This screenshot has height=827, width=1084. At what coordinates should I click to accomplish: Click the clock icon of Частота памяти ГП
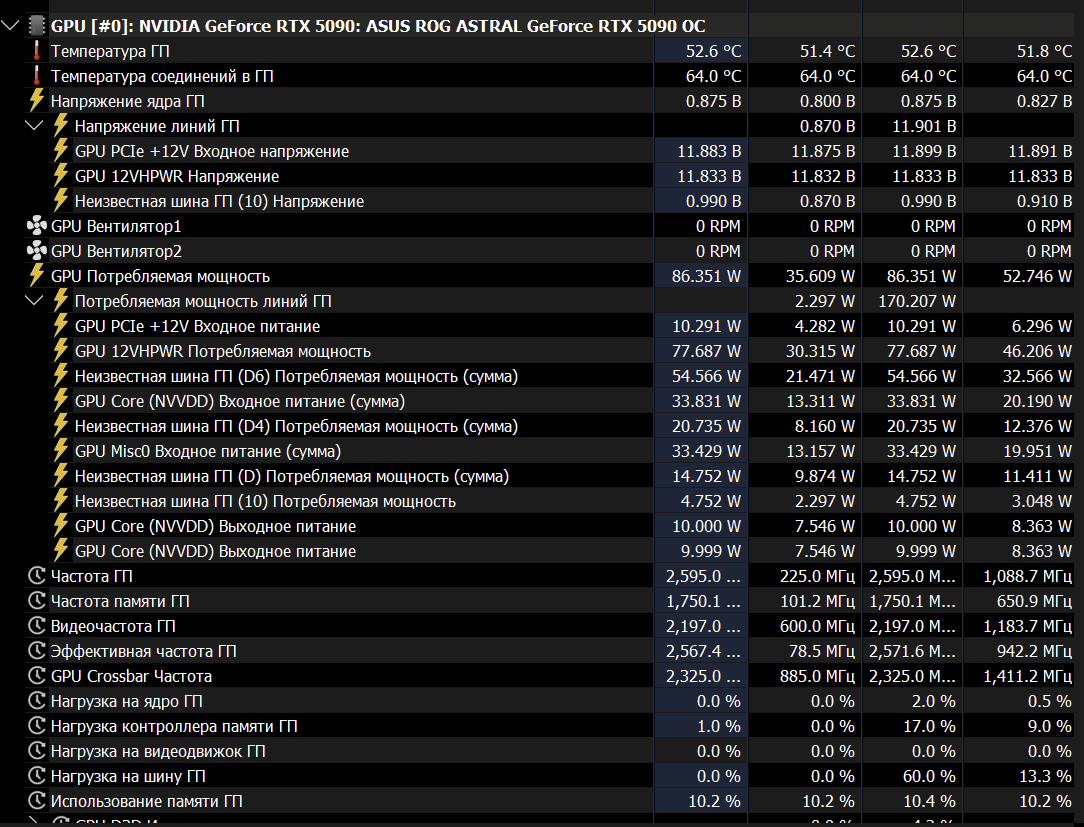point(37,600)
